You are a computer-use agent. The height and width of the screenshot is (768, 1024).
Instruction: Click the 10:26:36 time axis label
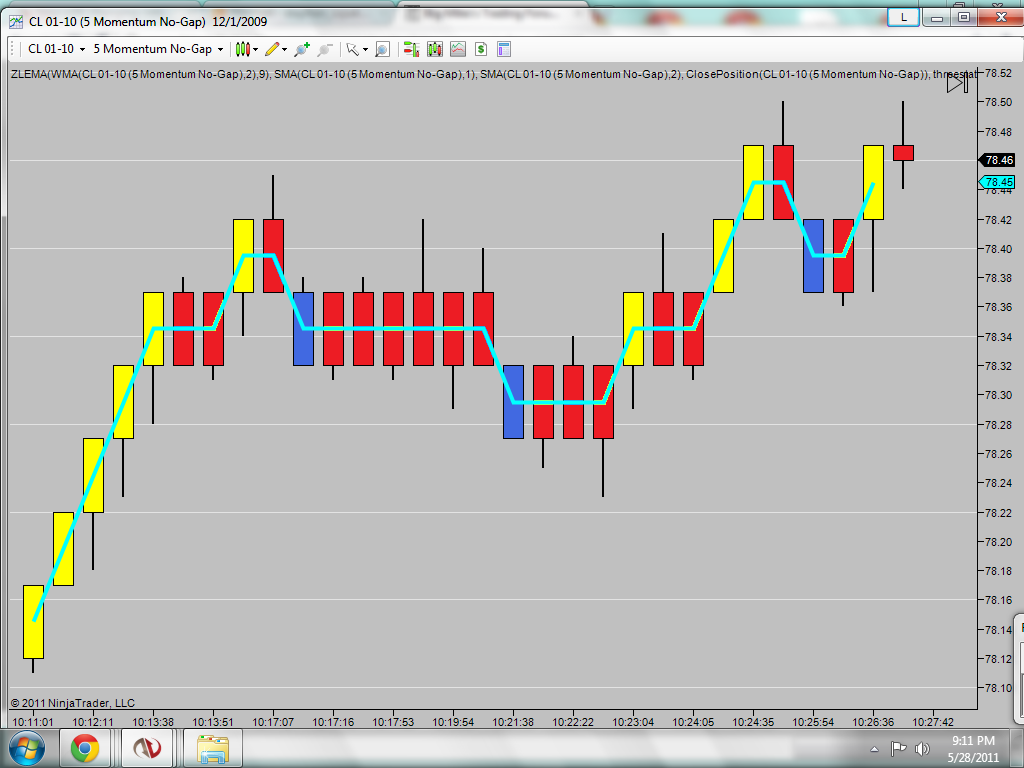pyautogui.click(x=873, y=722)
